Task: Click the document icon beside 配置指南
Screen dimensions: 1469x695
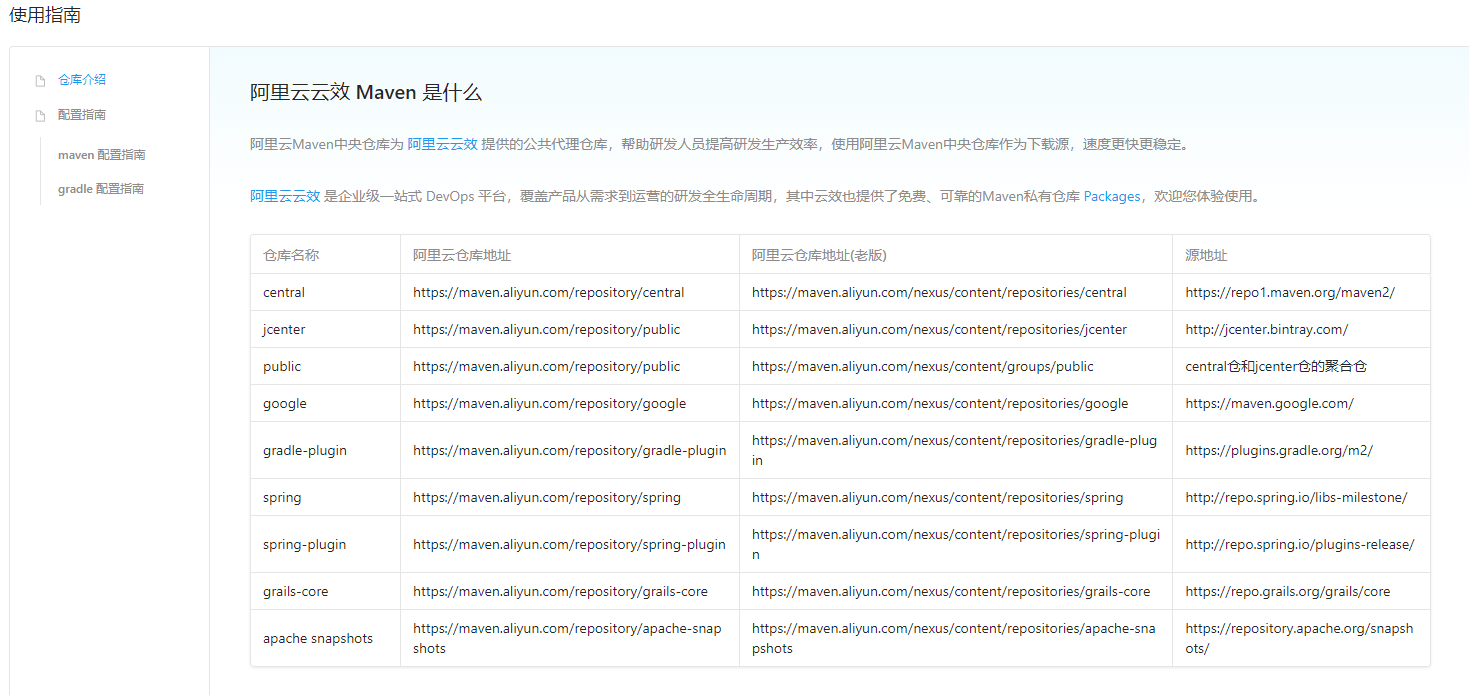Action: (40, 116)
